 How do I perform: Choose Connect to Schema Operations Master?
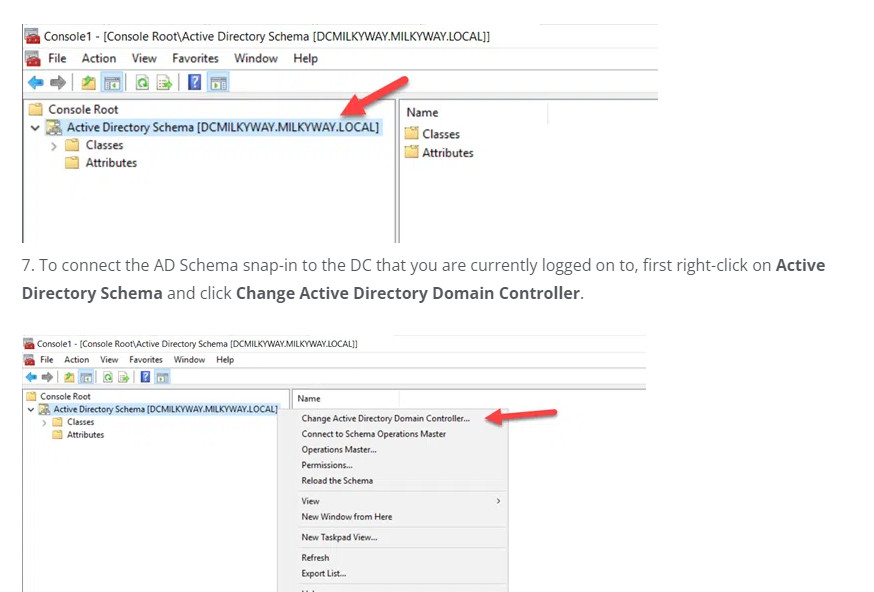click(x=373, y=434)
